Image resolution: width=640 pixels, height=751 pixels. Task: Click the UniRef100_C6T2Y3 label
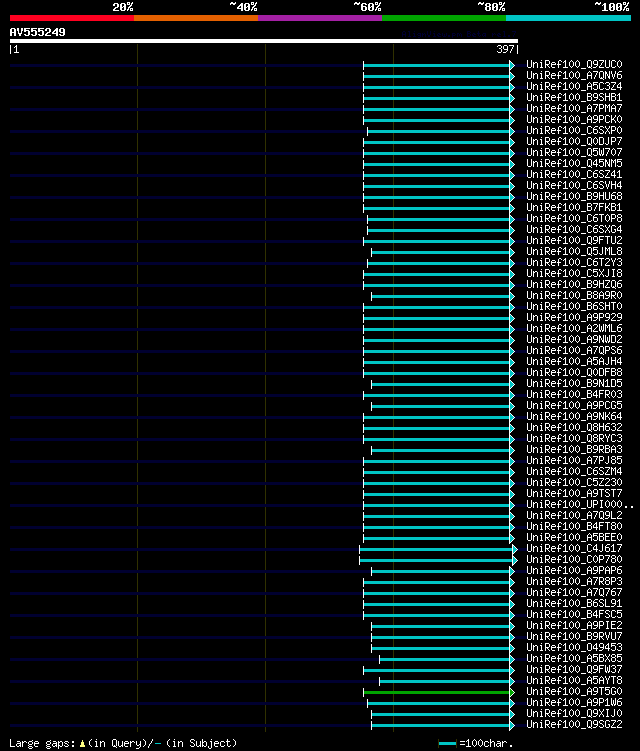click(x=574, y=262)
